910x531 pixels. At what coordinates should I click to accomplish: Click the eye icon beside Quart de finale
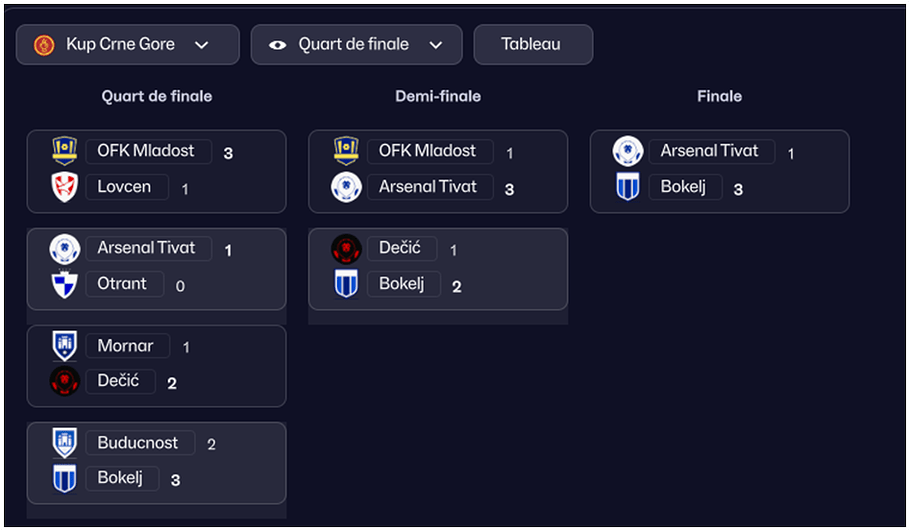(x=278, y=45)
